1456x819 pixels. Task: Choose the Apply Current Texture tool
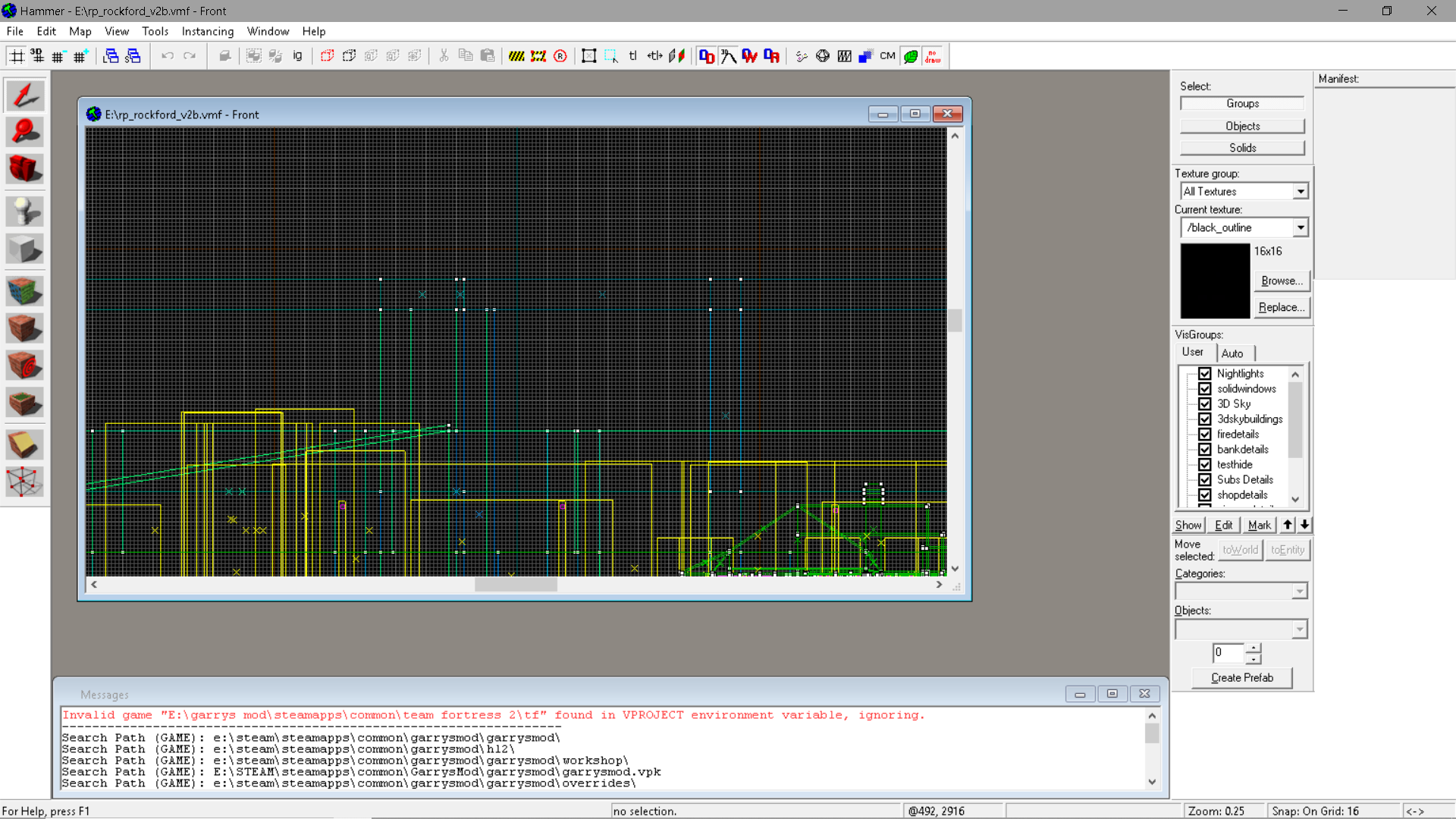[25, 328]
